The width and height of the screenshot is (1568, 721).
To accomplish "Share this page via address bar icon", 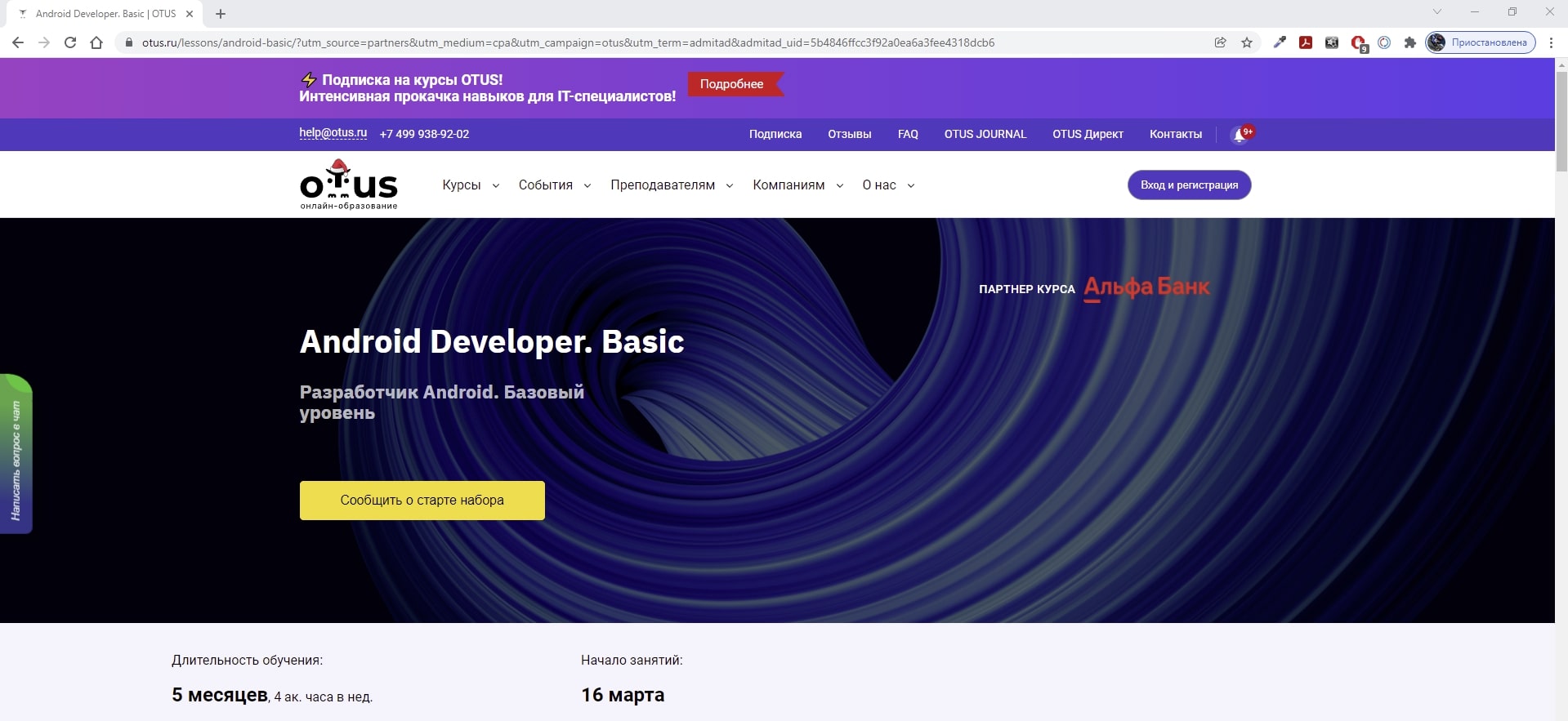I will pyautogui.click(x=1220, y=42).
